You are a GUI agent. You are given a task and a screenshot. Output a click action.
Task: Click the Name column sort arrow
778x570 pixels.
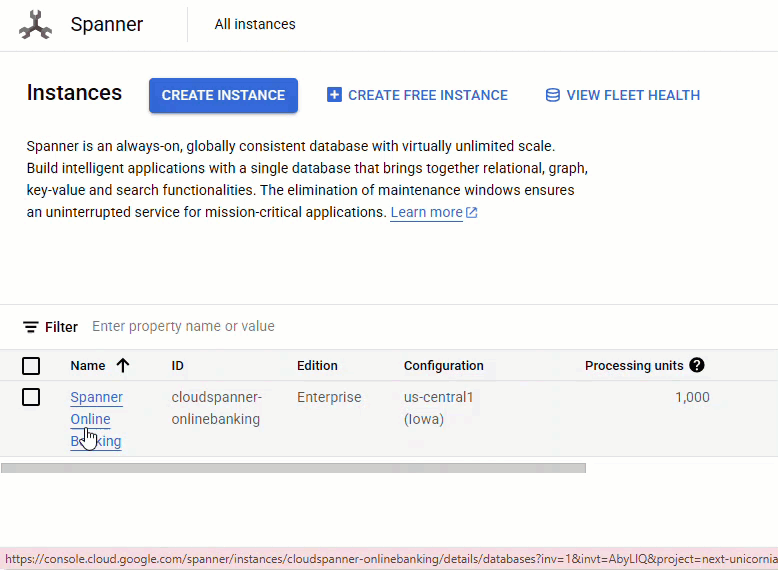click(123, 366)
